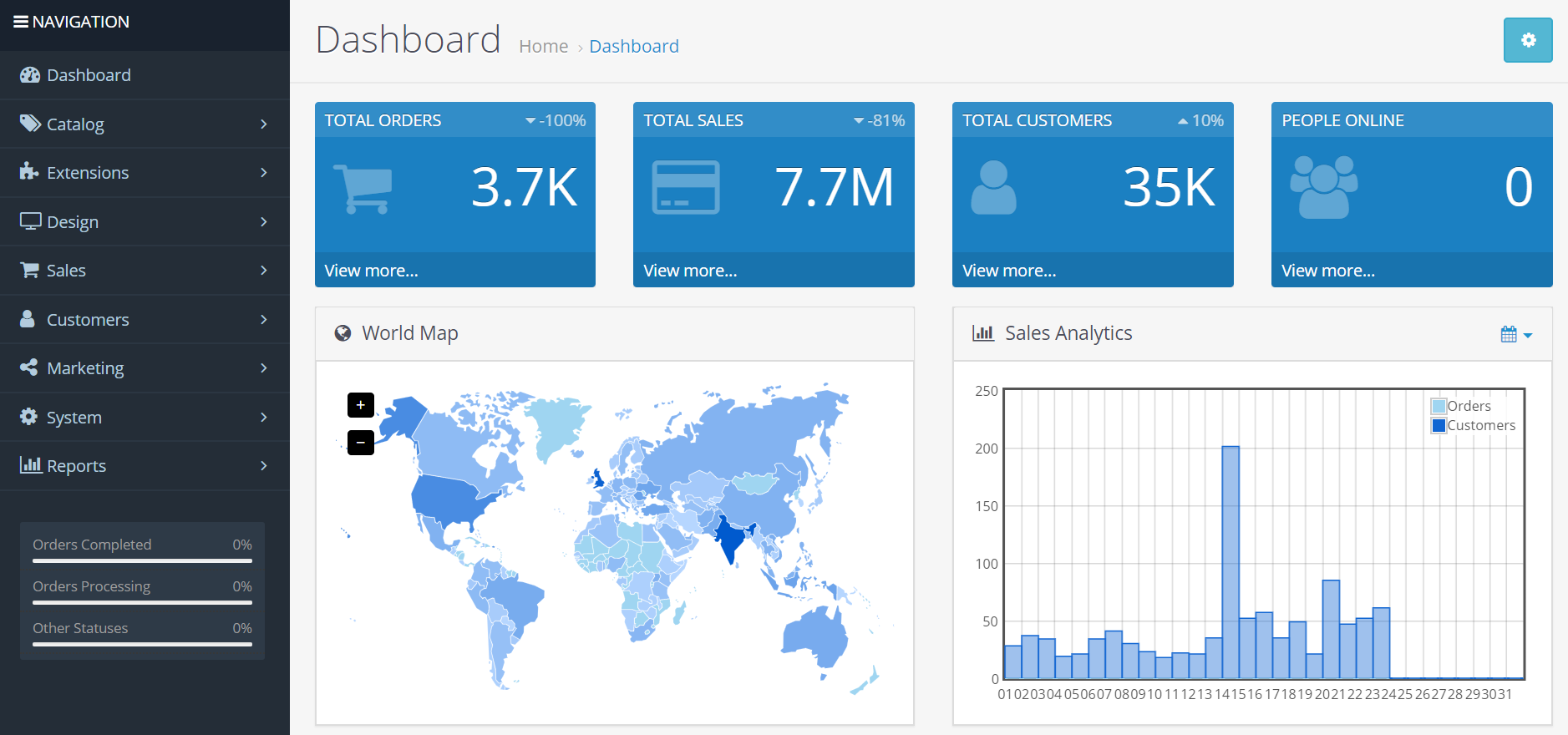Open the Dashboard menu item in sidebar

pyautogui.click(x=89, y=75)
